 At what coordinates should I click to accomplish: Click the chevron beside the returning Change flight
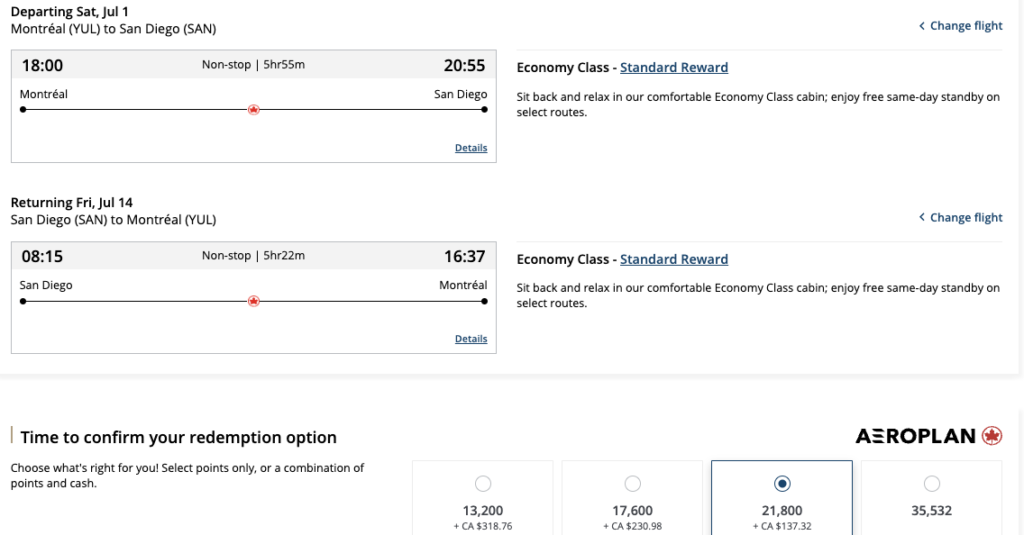pyautogui.click(x=921, y=217)
